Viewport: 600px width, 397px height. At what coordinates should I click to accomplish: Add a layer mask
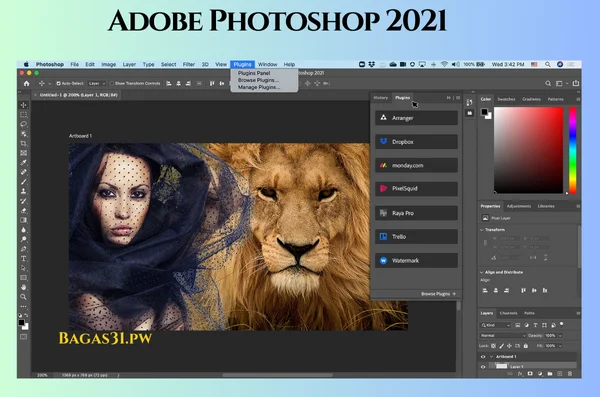click(x=530, y=374)
